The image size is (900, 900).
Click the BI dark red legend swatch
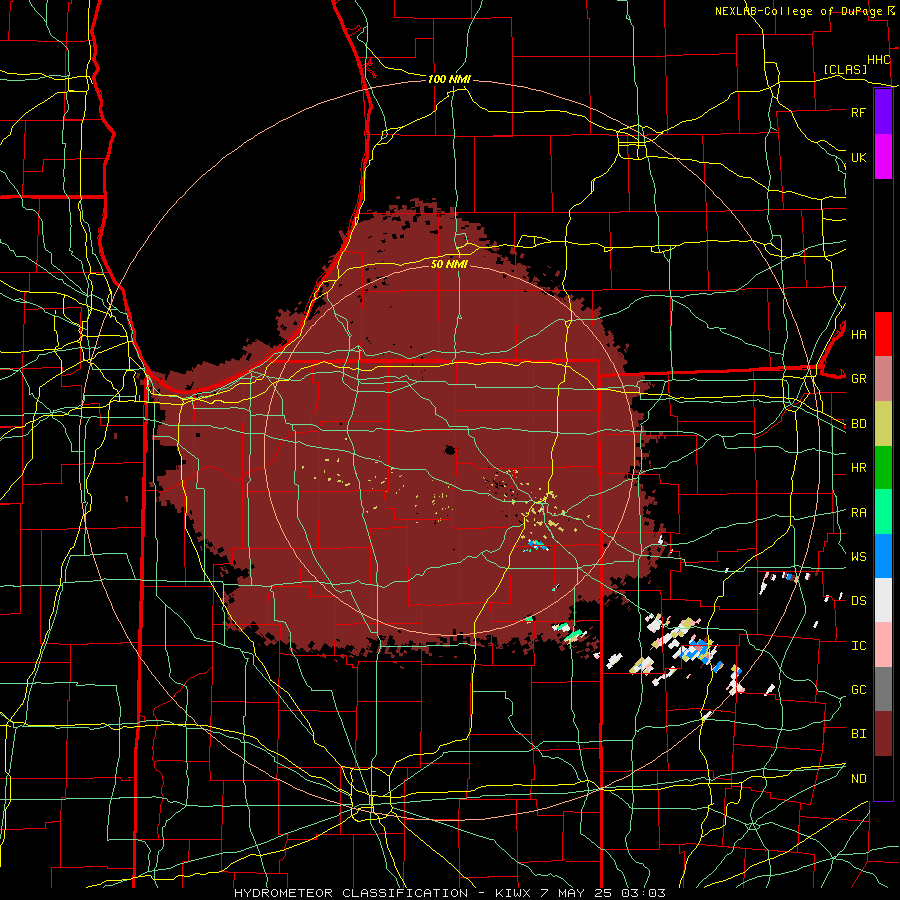click(883, 734)
